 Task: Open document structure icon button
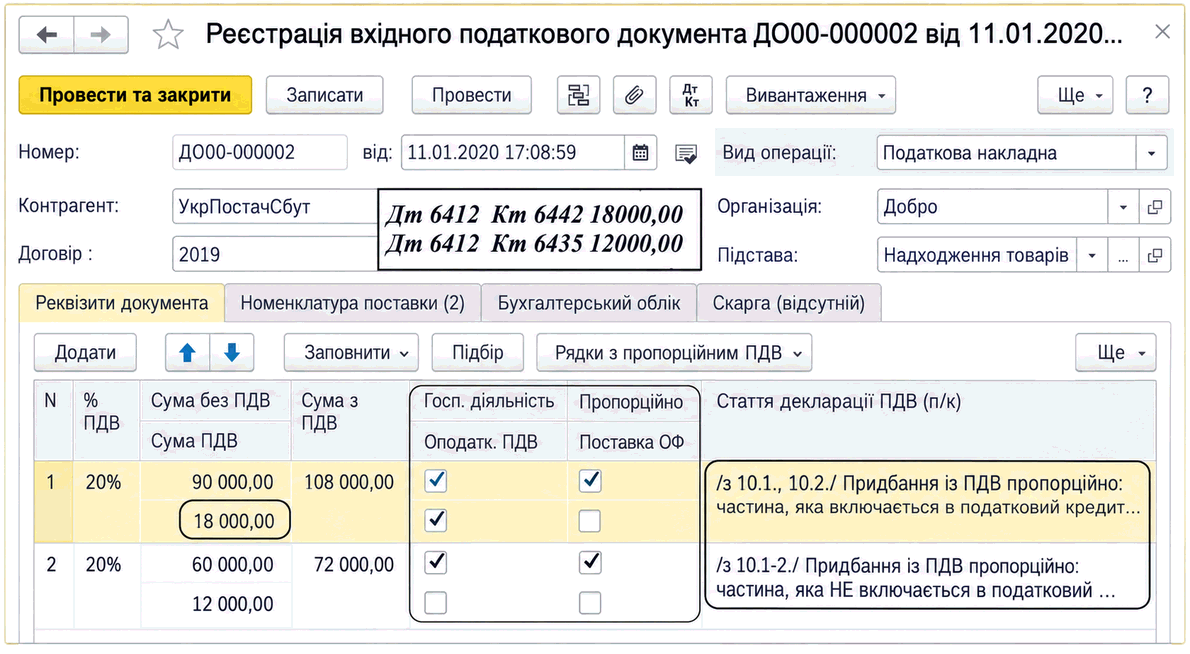tap(578, 95)
